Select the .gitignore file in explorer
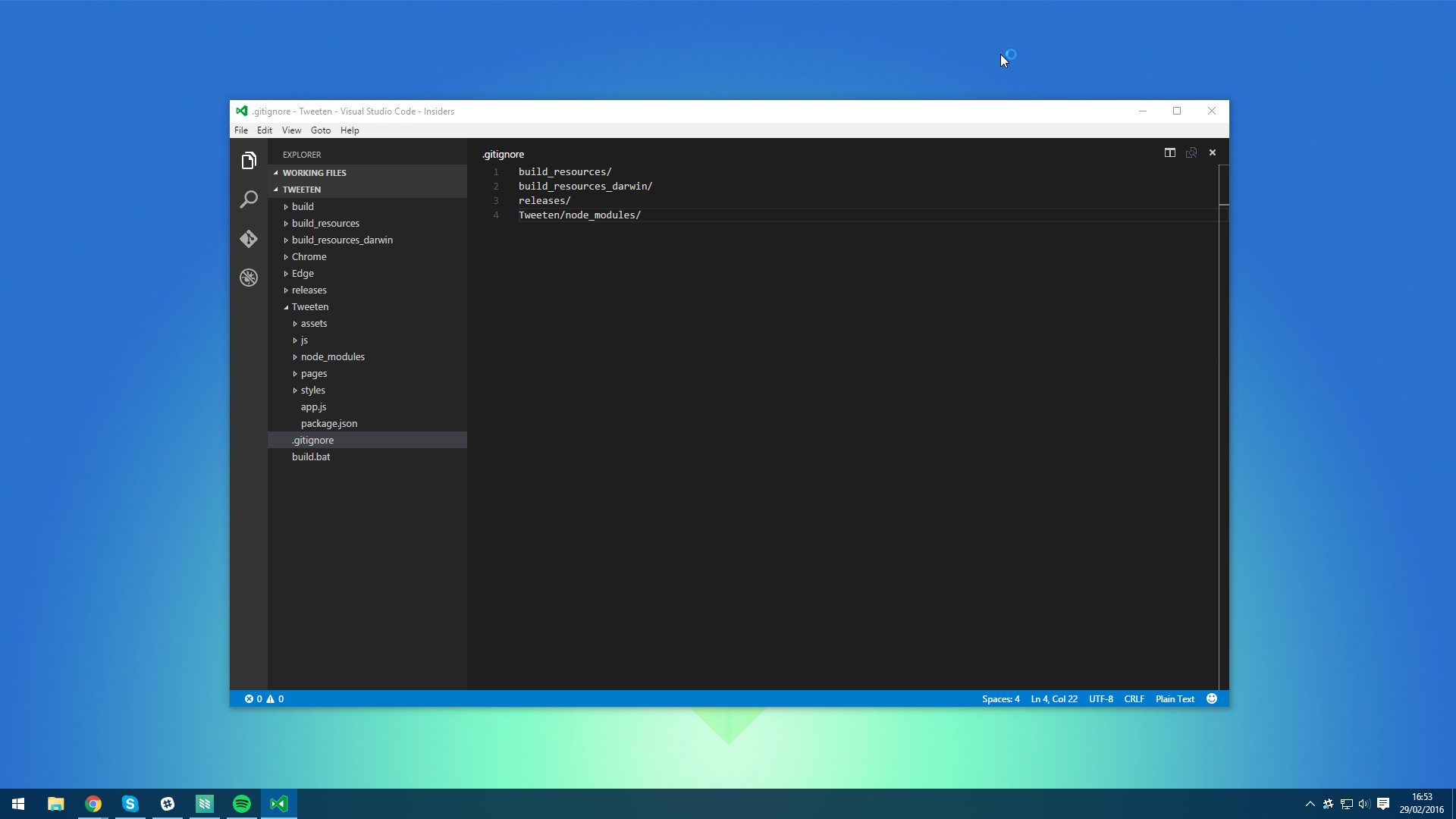 click(x=367, y=440)
